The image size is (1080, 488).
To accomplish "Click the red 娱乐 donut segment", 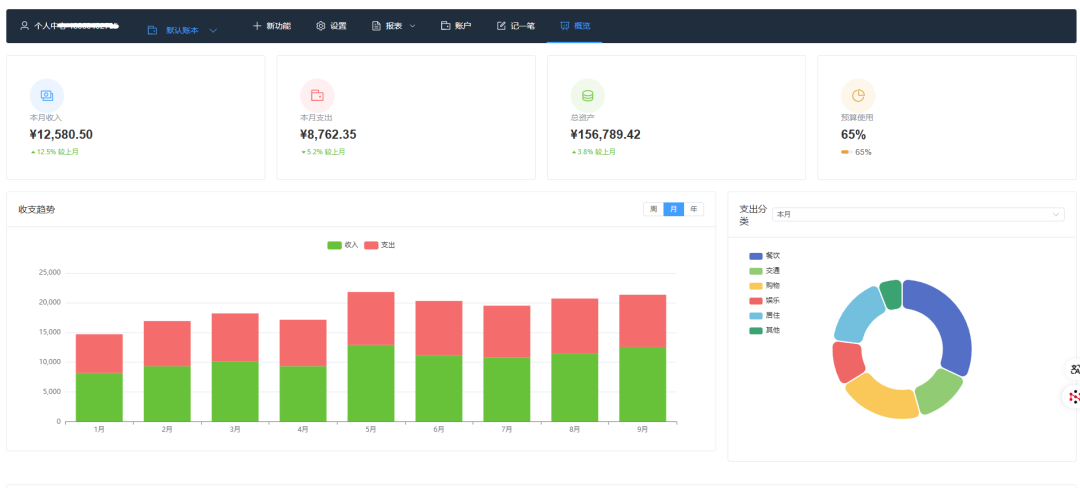I will click(x=847, y=360).
